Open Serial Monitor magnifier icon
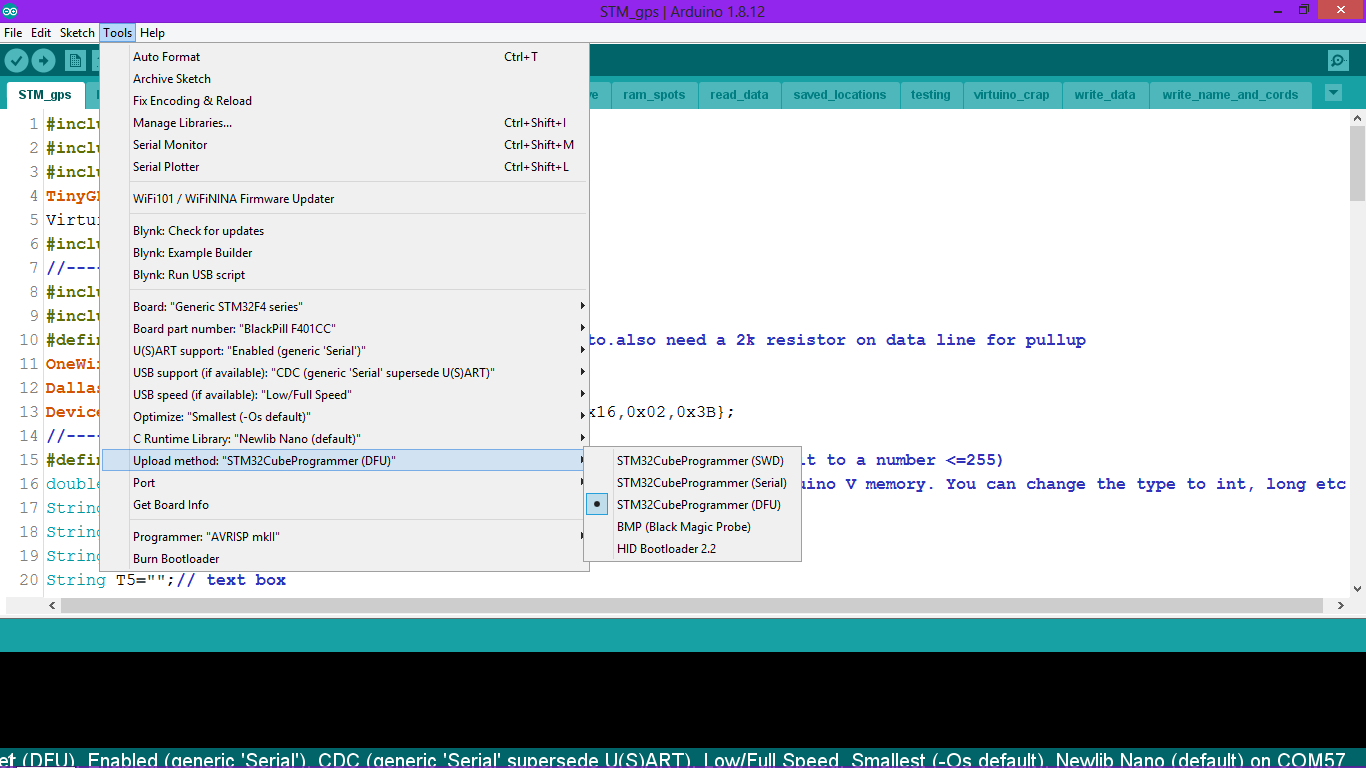Image resolution: width=1366 pixels, height=768 pixels. (1338, 61)
